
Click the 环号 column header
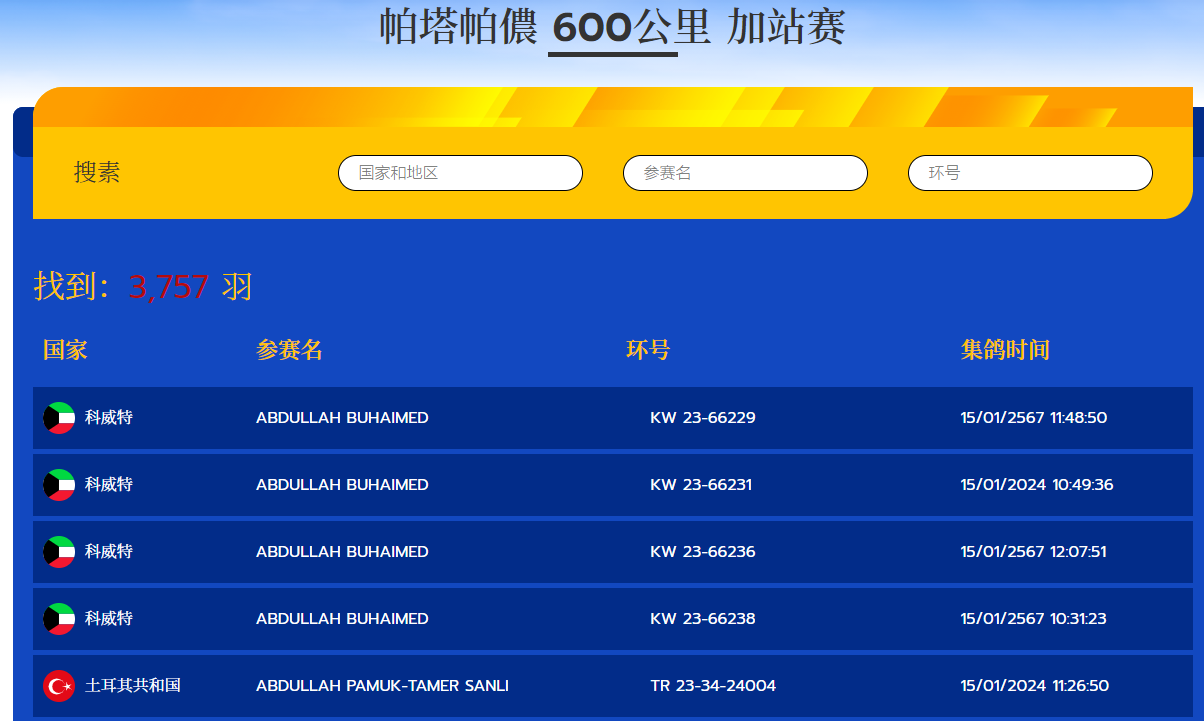pyautogui.click(x=648, y=350)
